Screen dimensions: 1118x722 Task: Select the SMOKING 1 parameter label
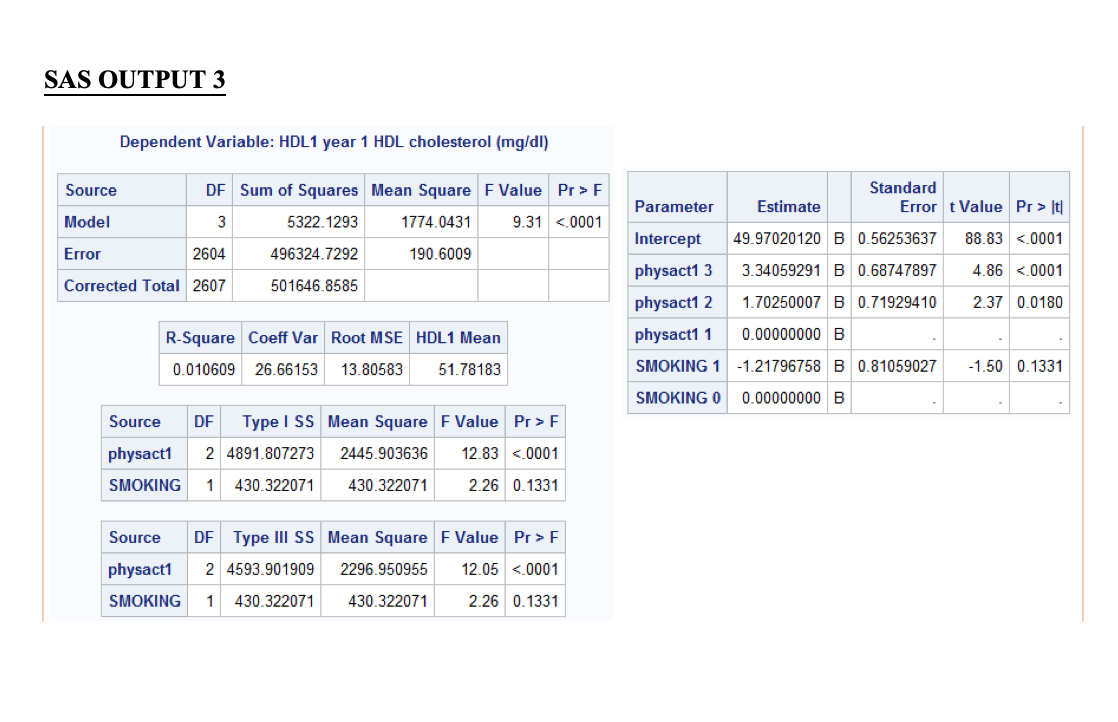678,366
